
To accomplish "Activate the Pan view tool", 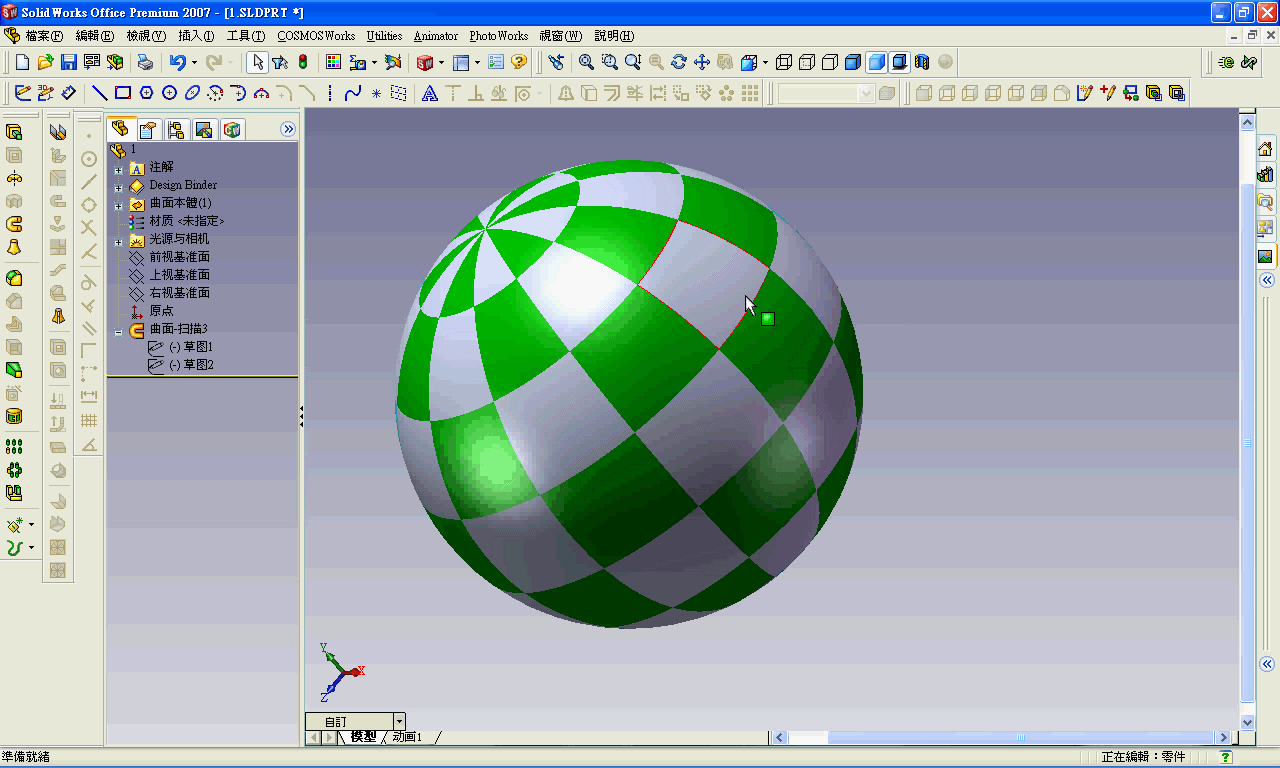I will 702,62.
